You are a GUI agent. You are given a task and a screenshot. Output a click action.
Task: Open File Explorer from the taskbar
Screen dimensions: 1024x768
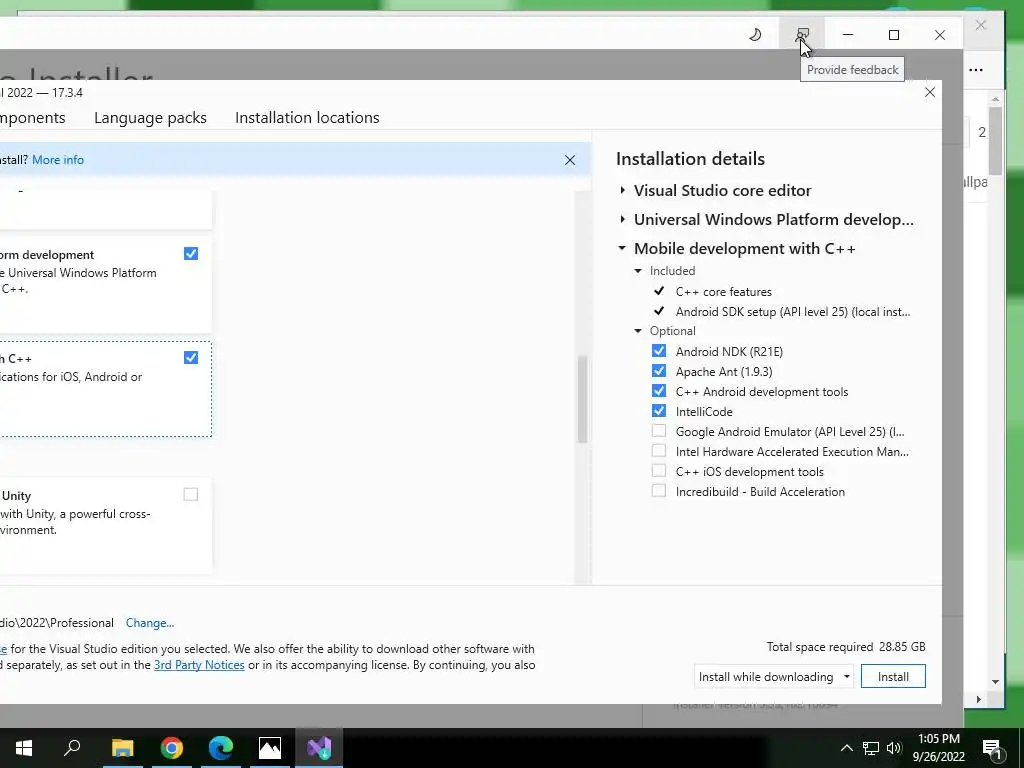[122, 748]
